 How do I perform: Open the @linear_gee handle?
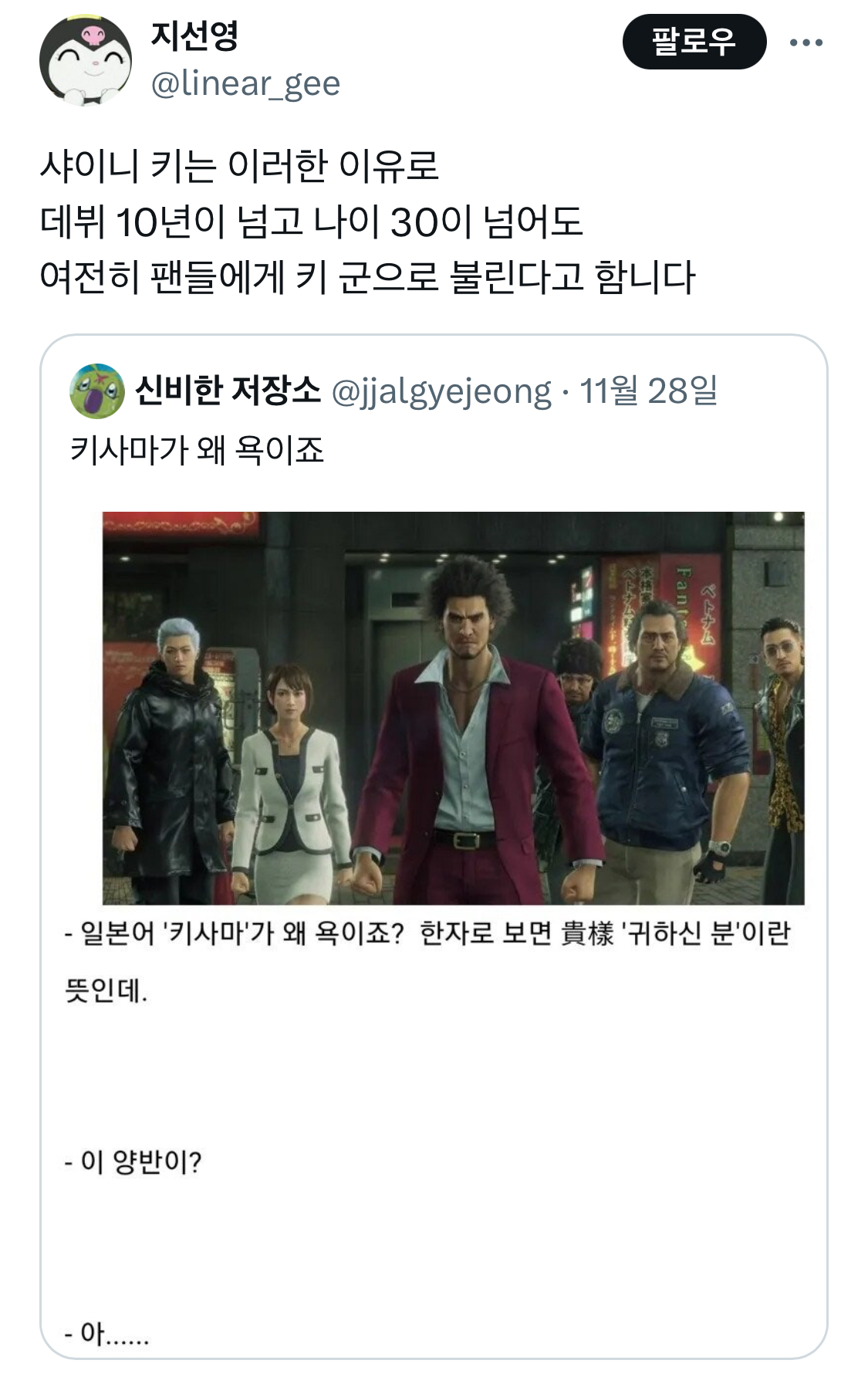(245, 83)
